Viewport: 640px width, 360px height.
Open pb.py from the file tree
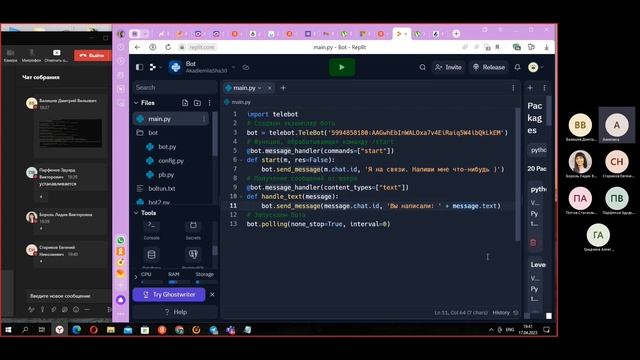click(x=166, y=174)
